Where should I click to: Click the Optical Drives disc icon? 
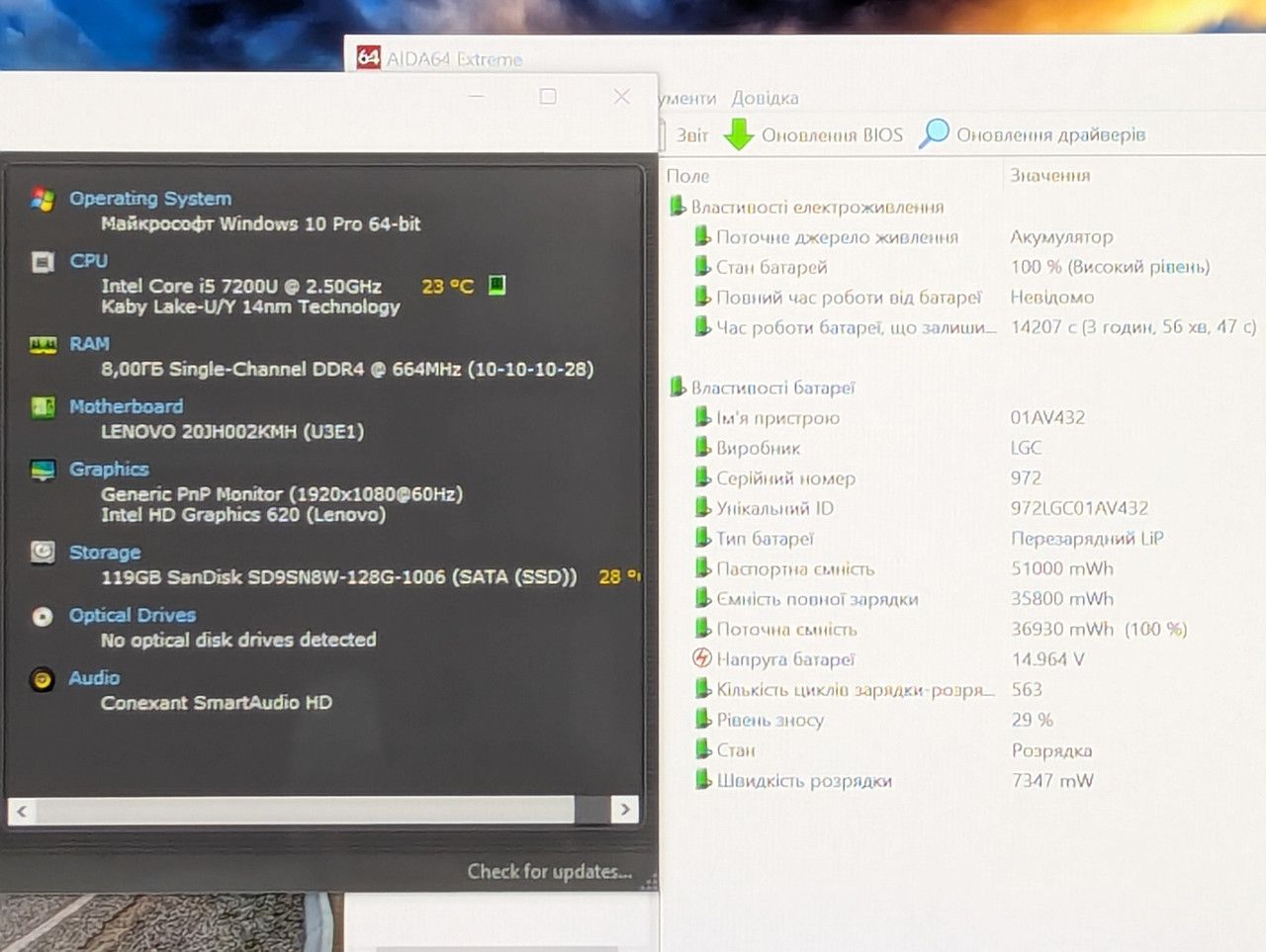(x=43, y=616)
